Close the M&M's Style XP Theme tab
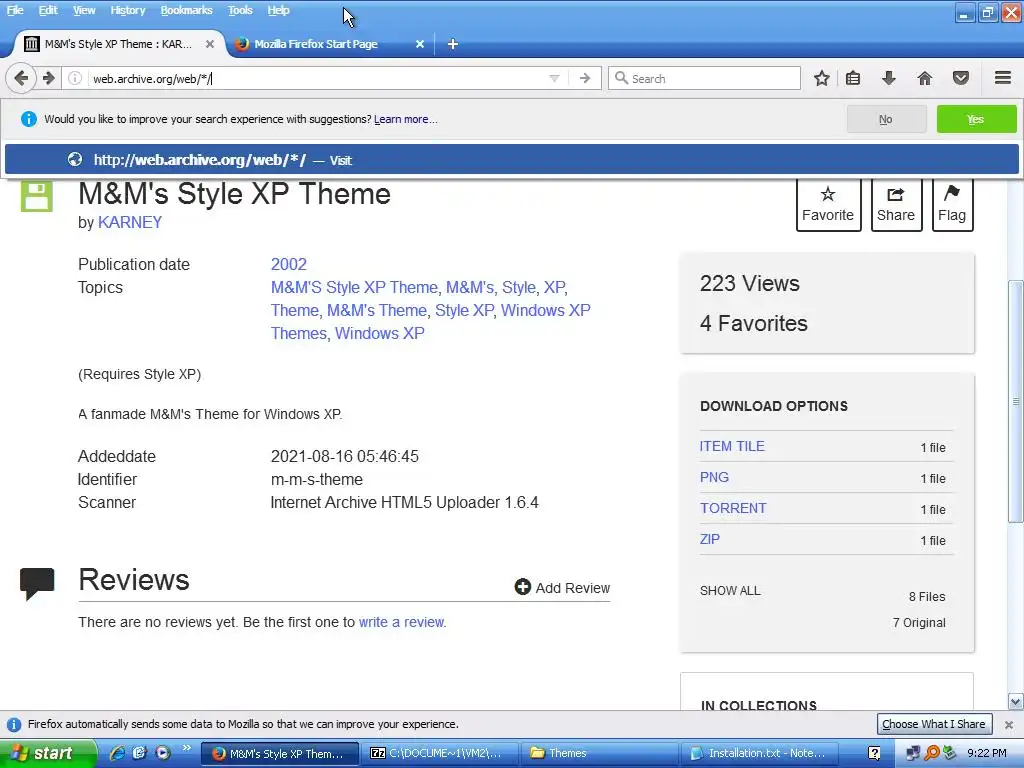This screenshot has width=1024, height=768. click(x=210, y=44)
